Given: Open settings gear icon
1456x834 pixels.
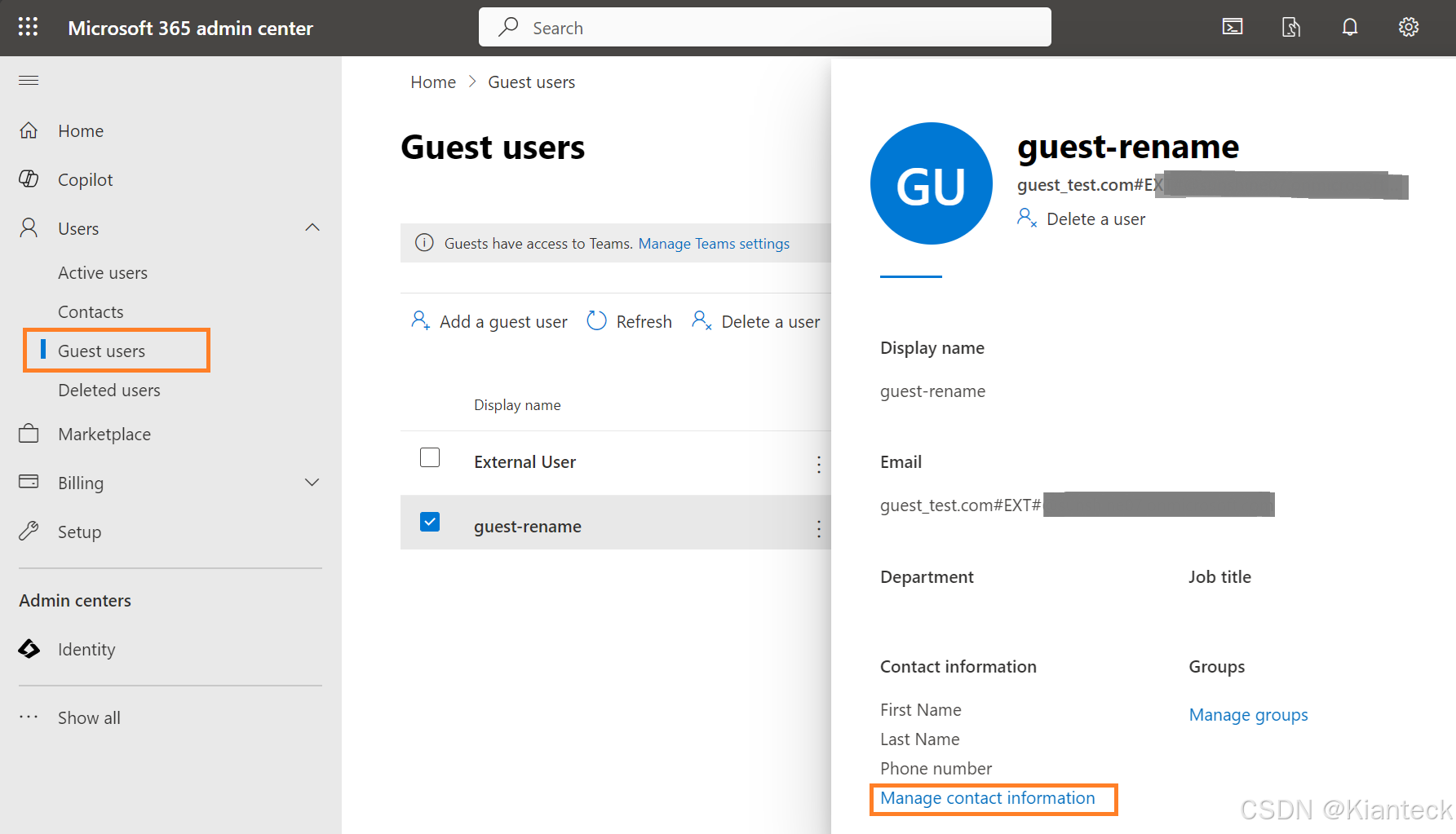Looking at the screenshot, I should pyautogui.click(x=1409, y=27).
